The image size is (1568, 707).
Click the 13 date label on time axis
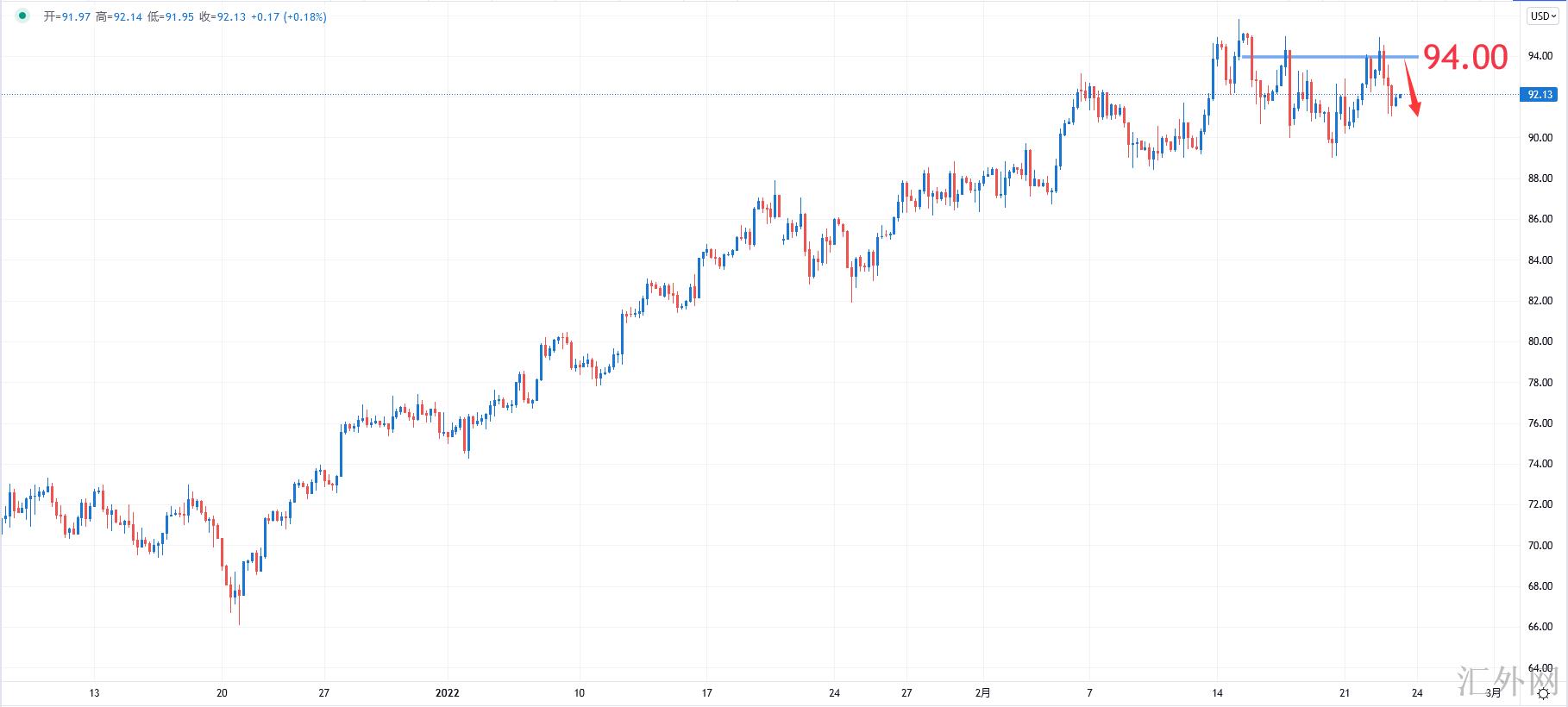click(95, 693)
